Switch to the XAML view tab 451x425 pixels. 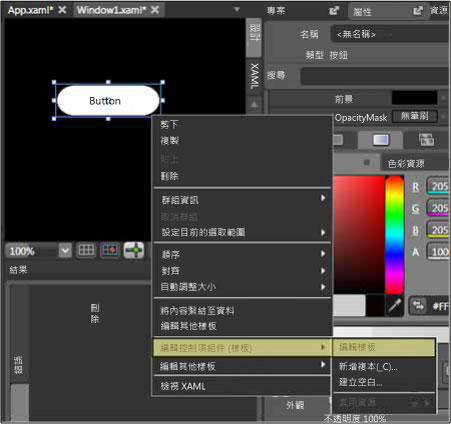(x=254, y=77)
